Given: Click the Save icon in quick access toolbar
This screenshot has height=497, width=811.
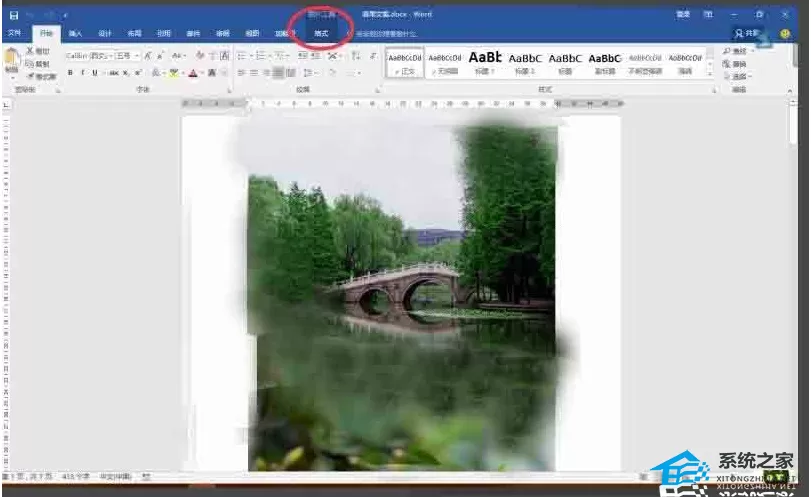Looking at the screenshot, I should click(14, 15).
